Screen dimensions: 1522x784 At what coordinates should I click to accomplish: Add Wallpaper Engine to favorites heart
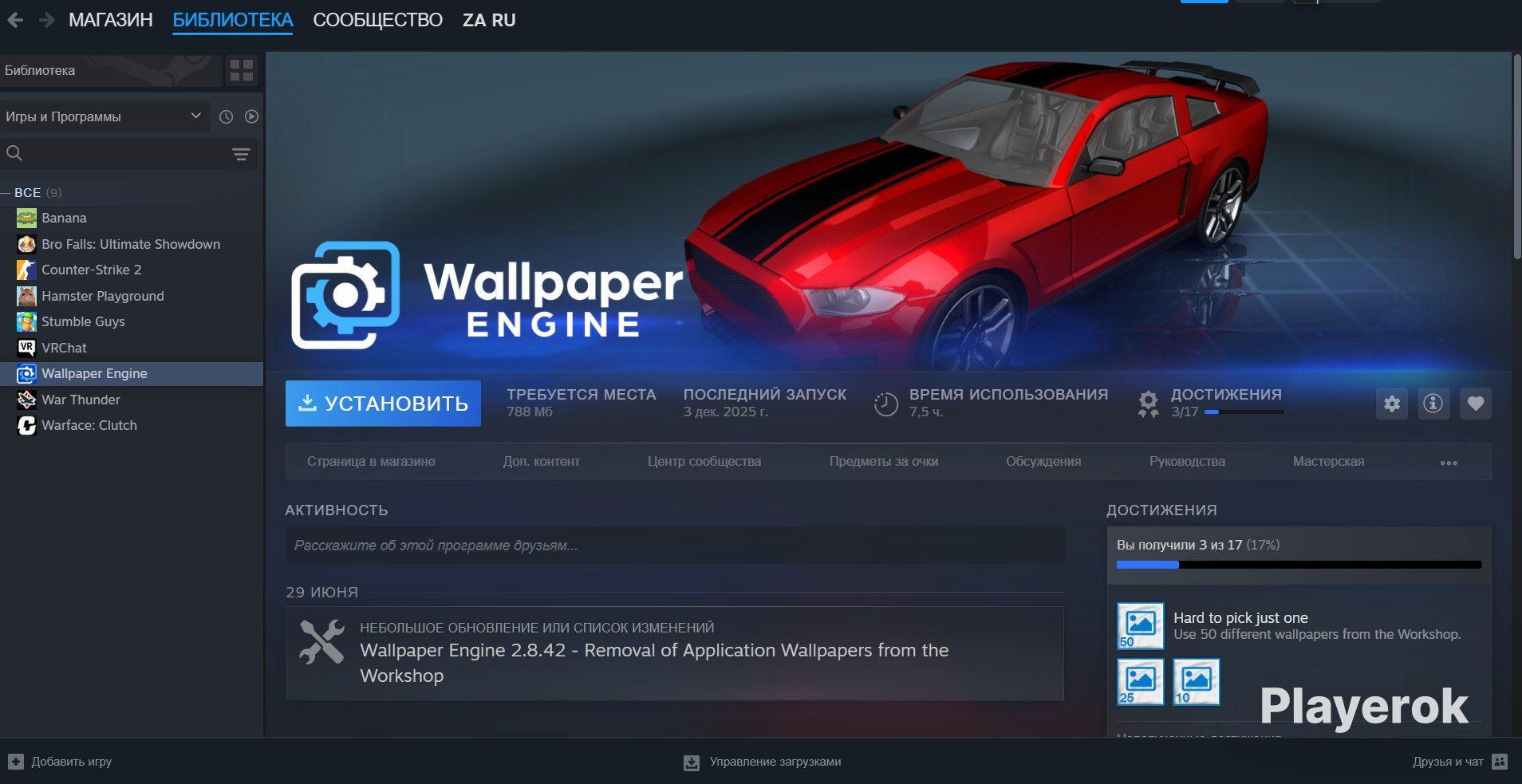[1476, 404]
